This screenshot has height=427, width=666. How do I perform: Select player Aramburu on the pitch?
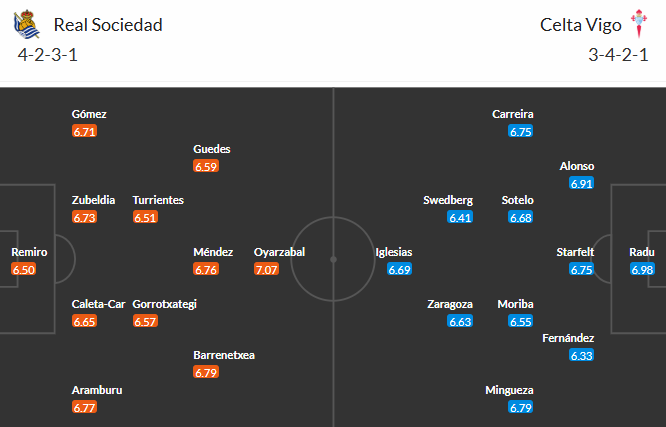(97, 390)
